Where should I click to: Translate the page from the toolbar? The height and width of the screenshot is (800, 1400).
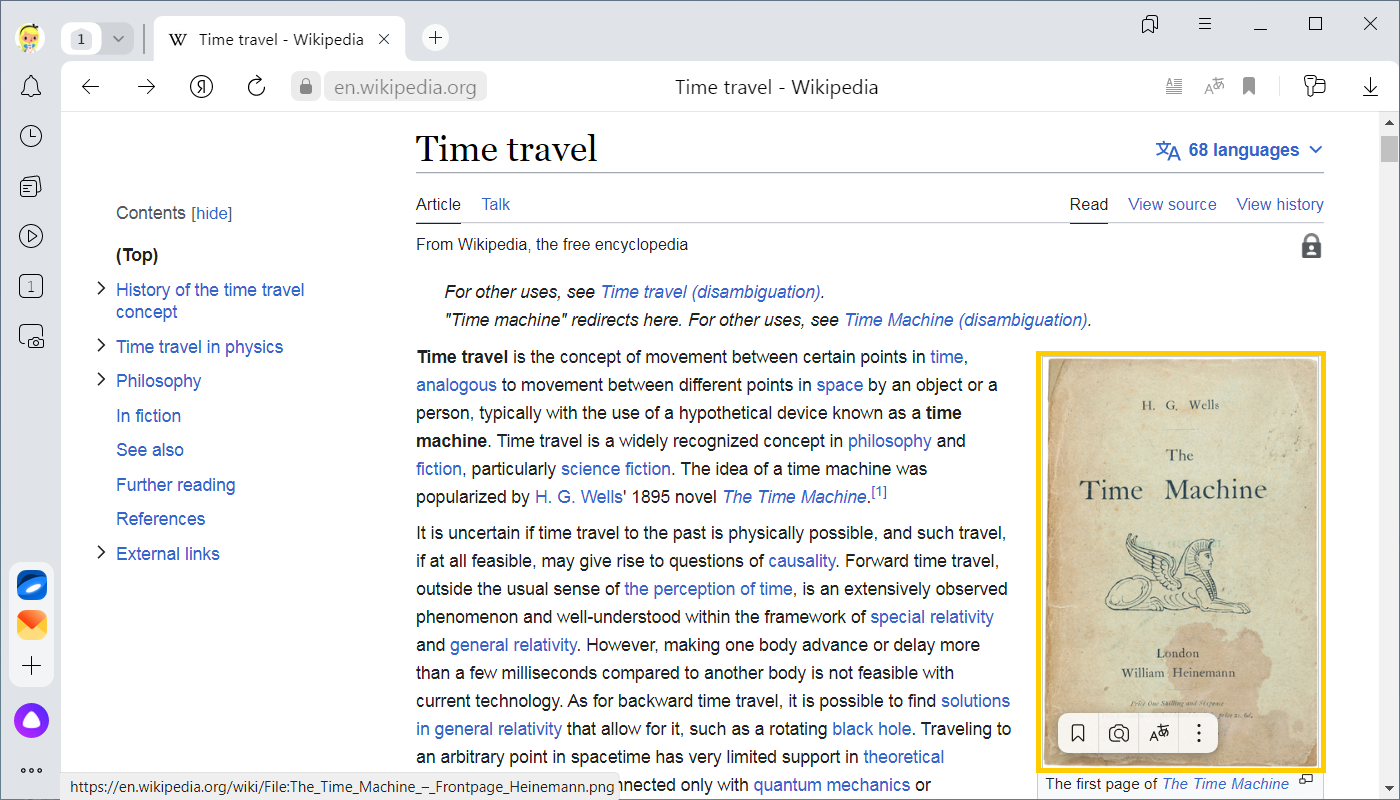pos(1214,87)
